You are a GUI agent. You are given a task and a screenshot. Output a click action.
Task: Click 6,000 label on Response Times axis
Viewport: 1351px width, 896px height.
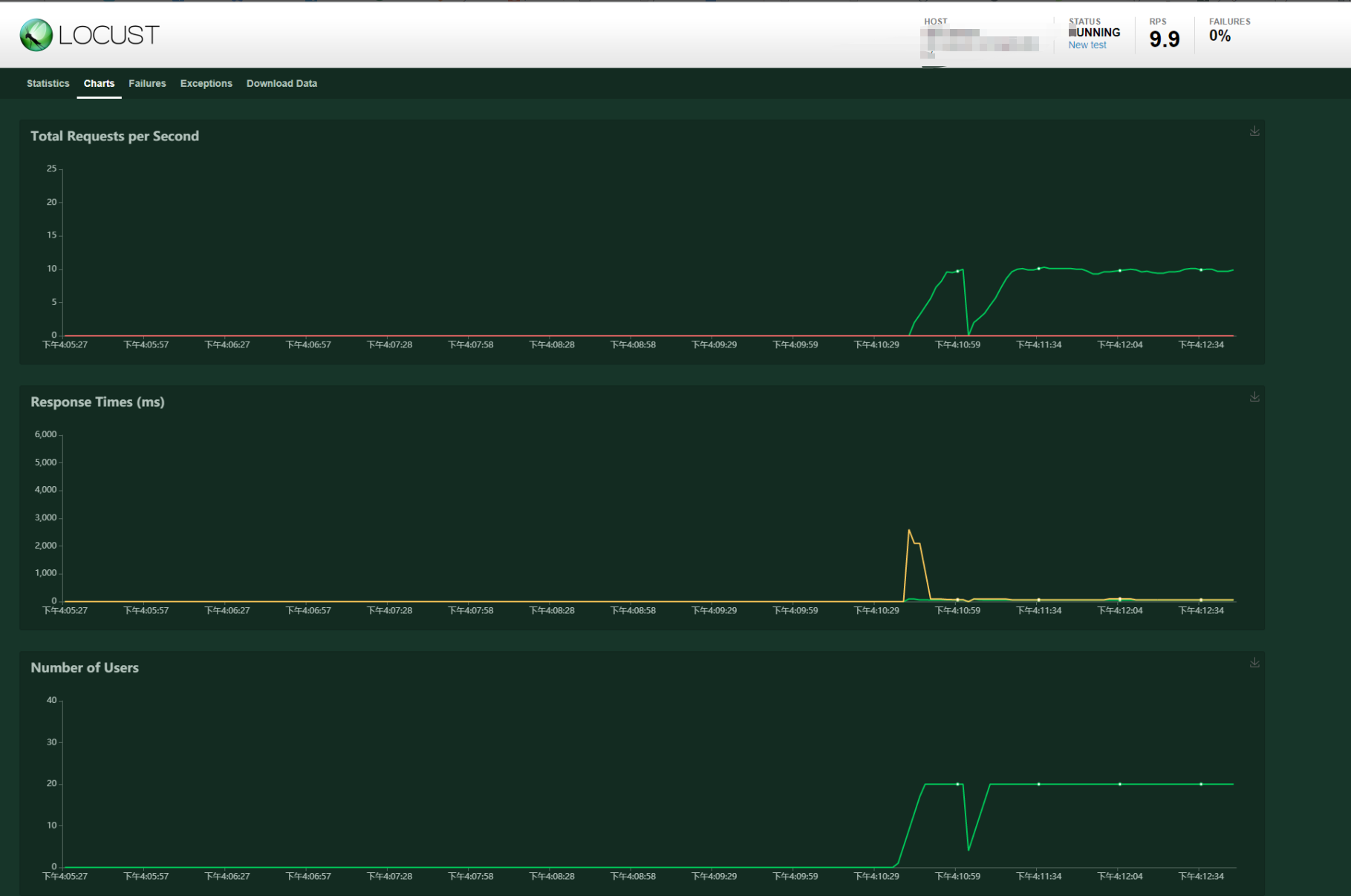tap(45, 434)
